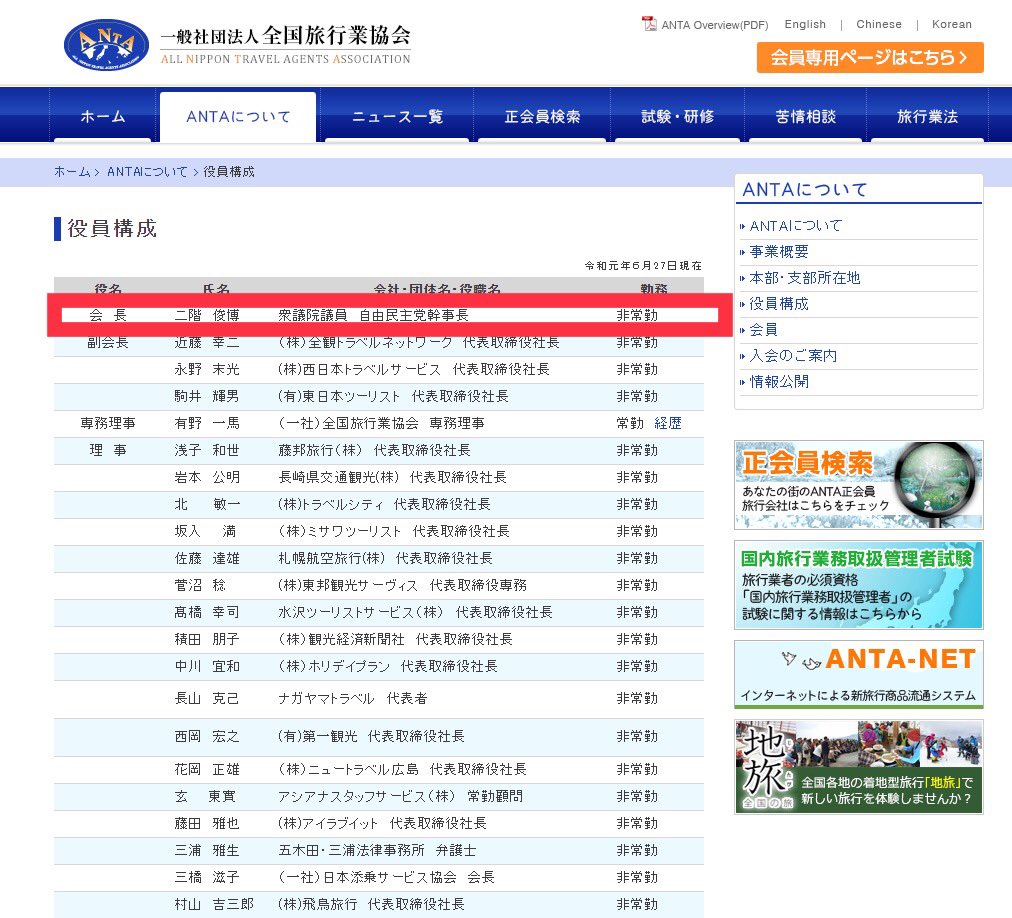Click the date text 令和元年6月27日現在

pyautogui.click(x=643, y=265)
